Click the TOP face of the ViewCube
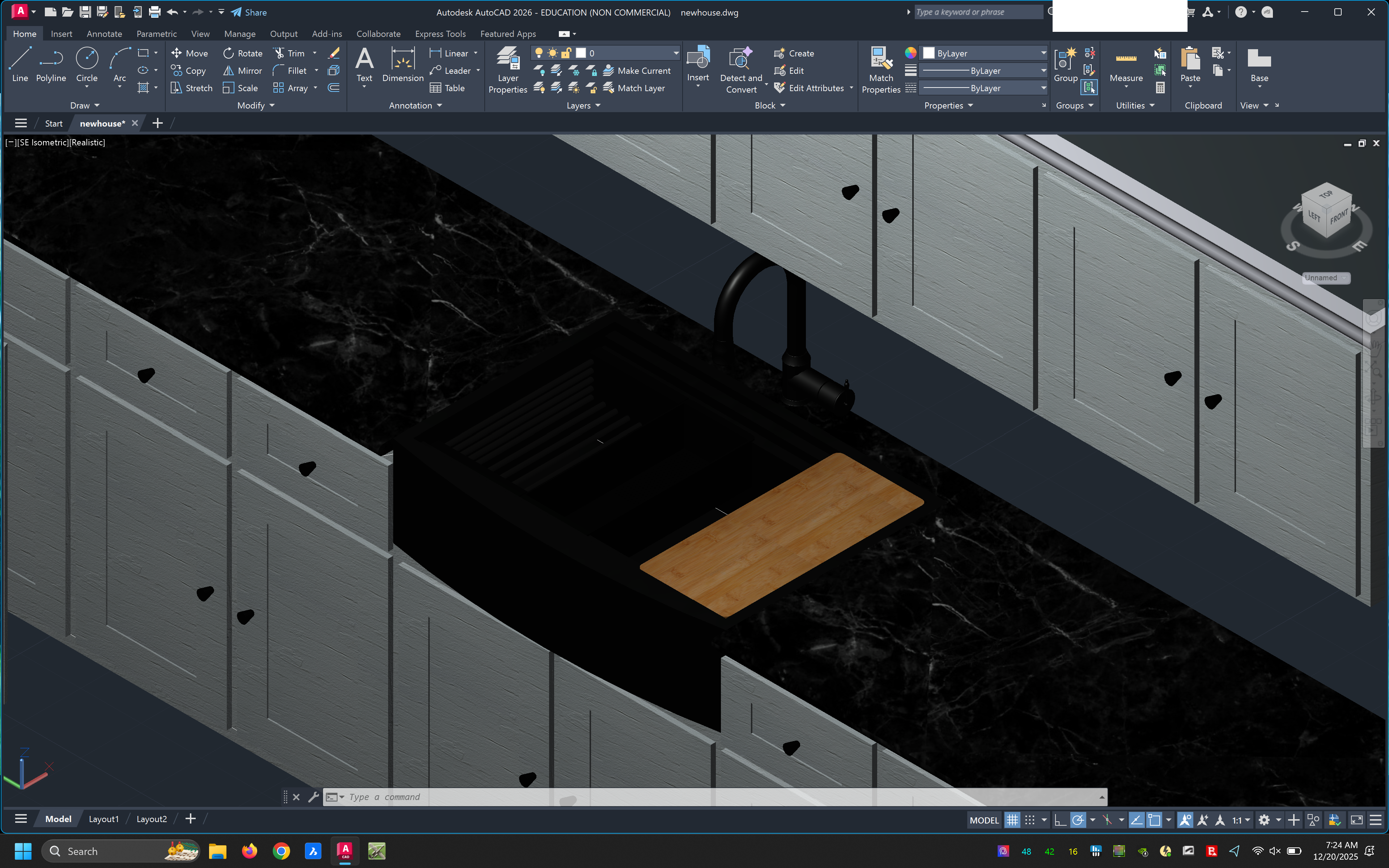This screenshot has width=1389, height=868. (1326, 195)
